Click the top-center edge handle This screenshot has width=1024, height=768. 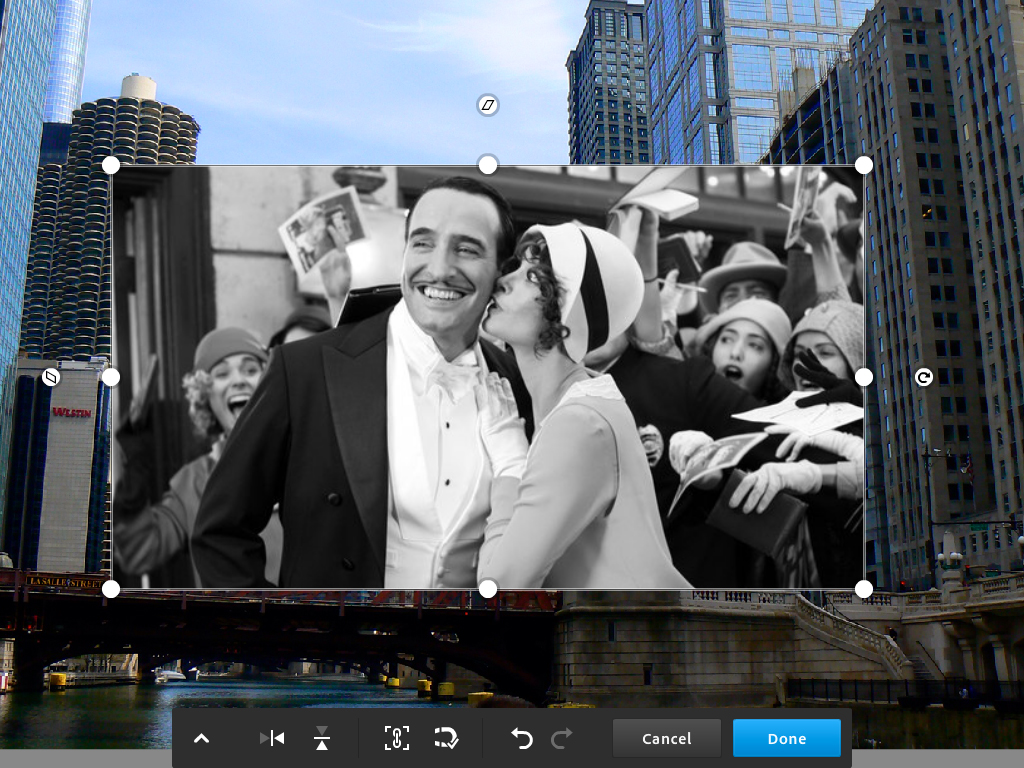coord(488,165)
